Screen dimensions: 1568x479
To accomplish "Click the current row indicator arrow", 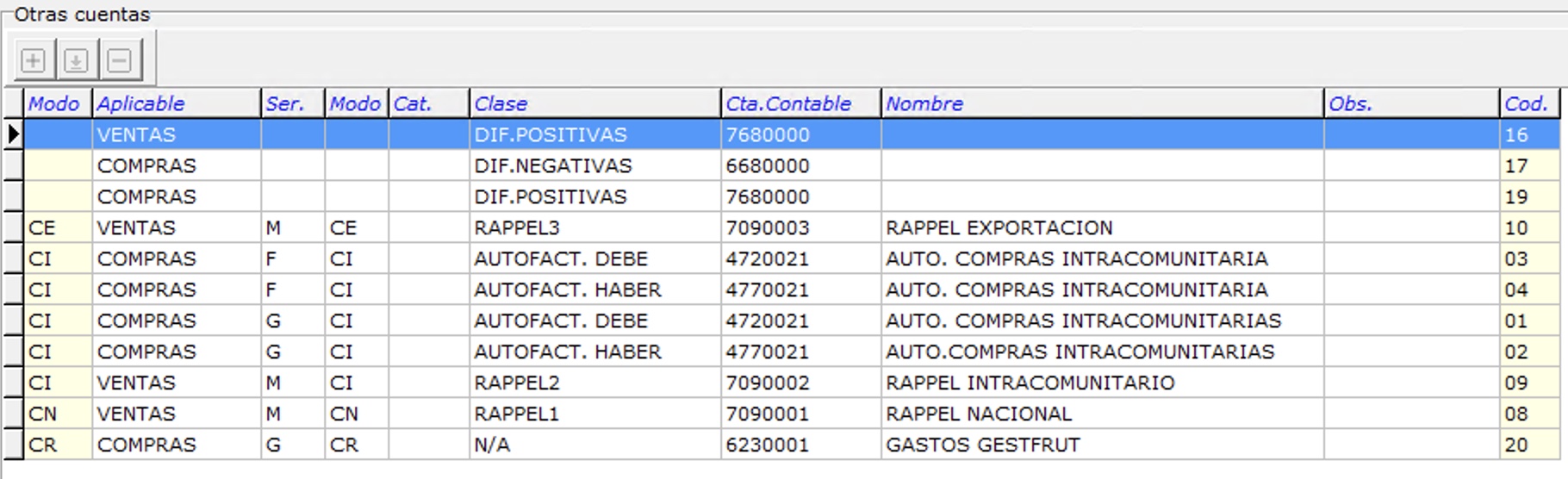I will 13,134.
